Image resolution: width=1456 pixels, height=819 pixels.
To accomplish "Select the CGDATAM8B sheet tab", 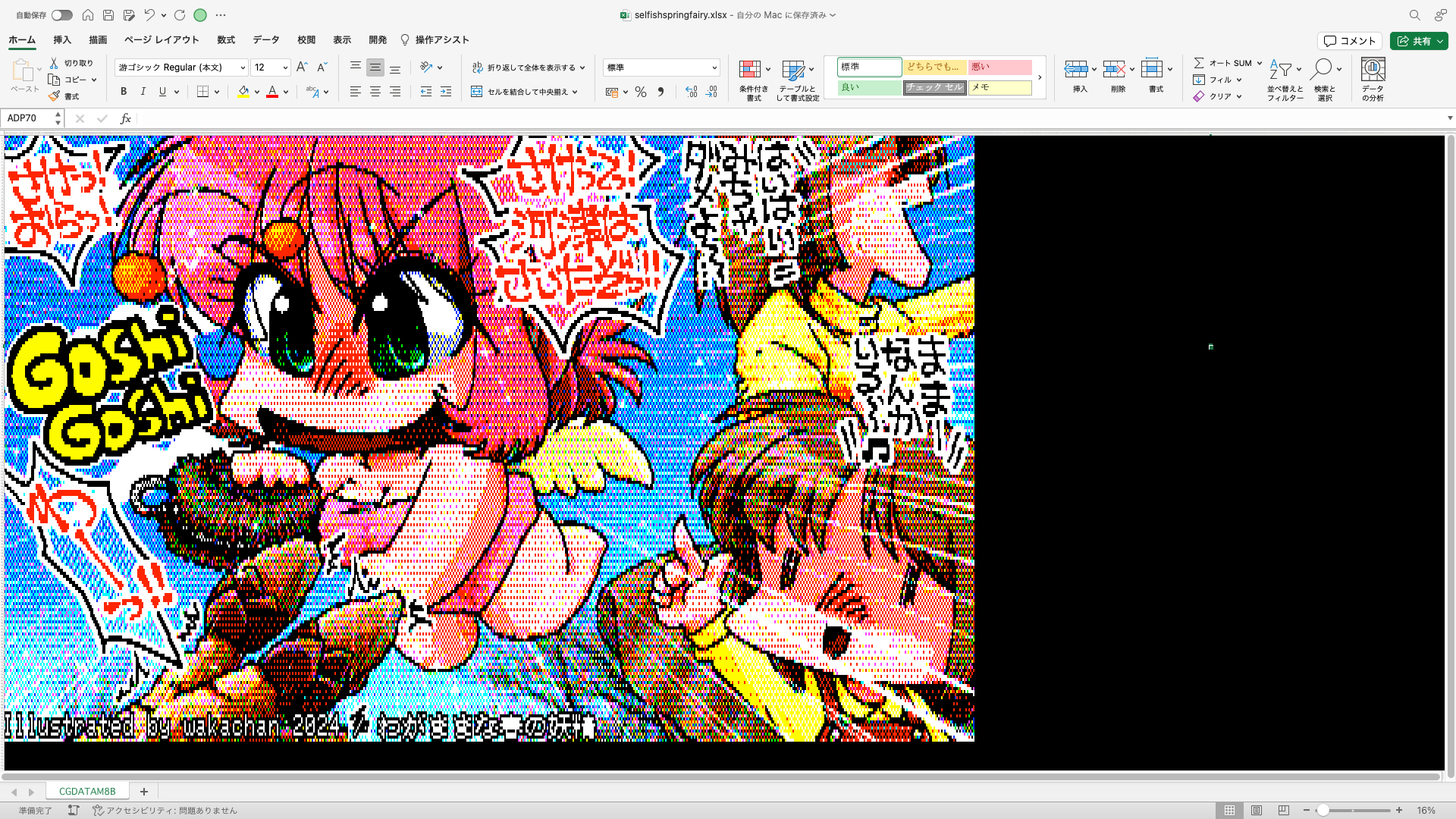I will 87,791.
